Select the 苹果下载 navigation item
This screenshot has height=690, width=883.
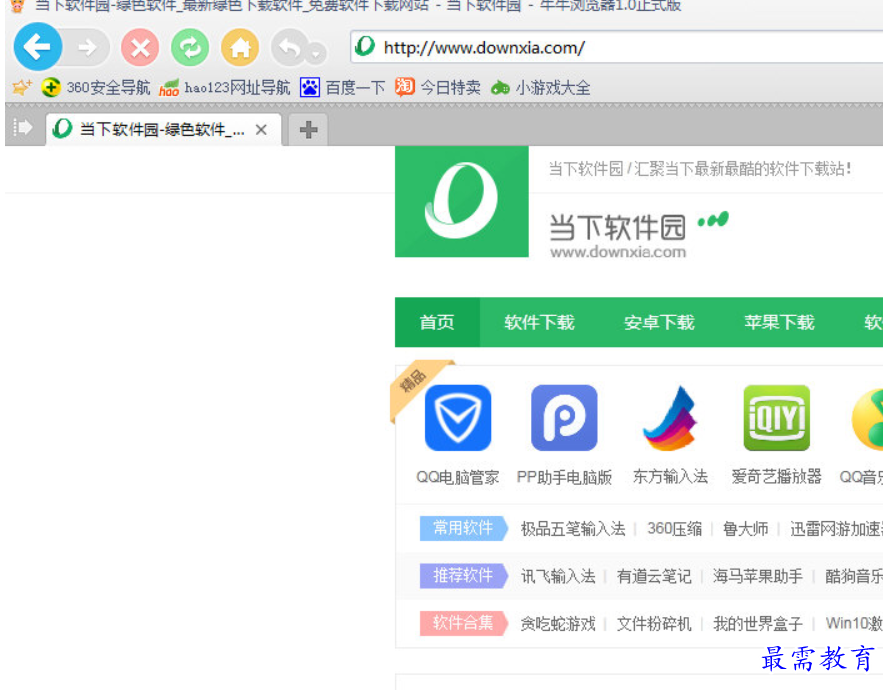779,322
